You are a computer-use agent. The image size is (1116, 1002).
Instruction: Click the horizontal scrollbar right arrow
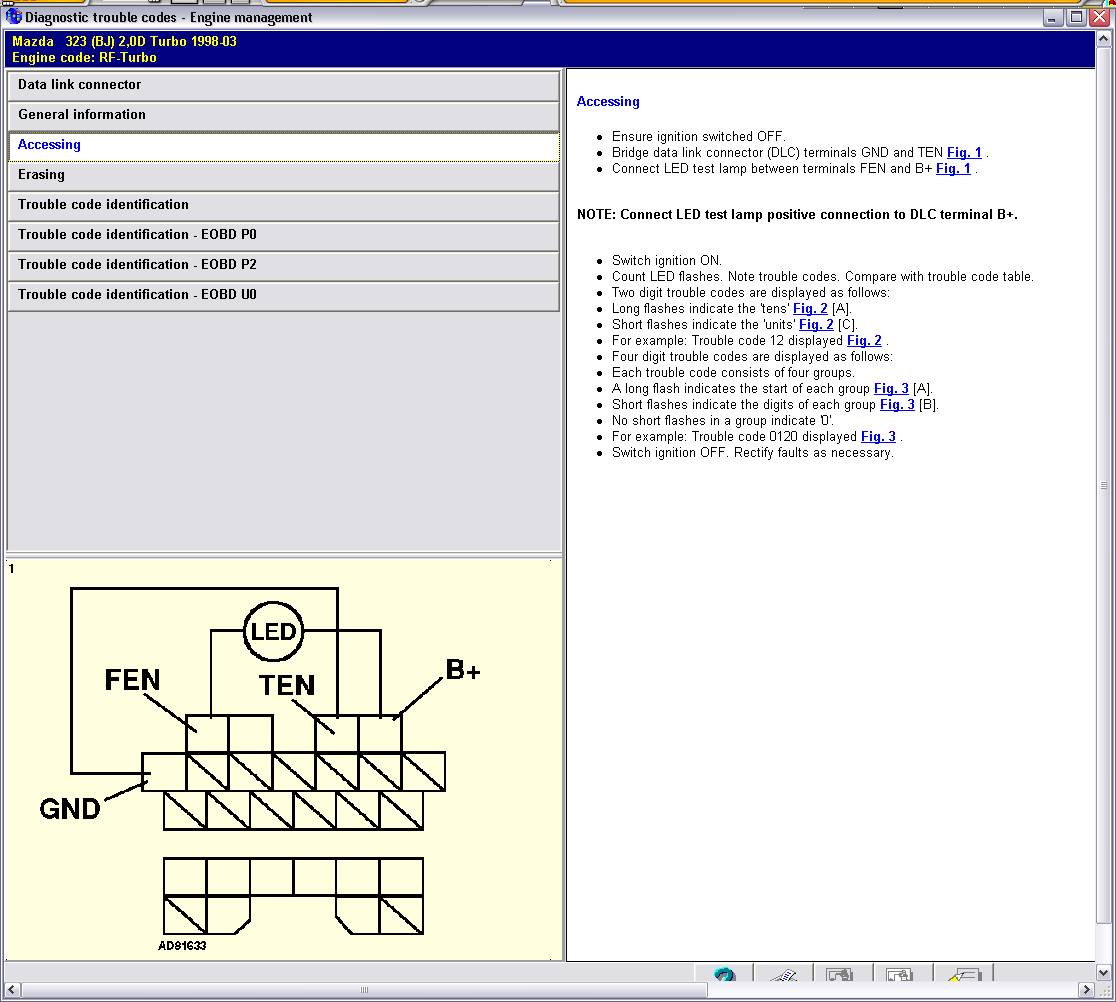coord(1085,989)
